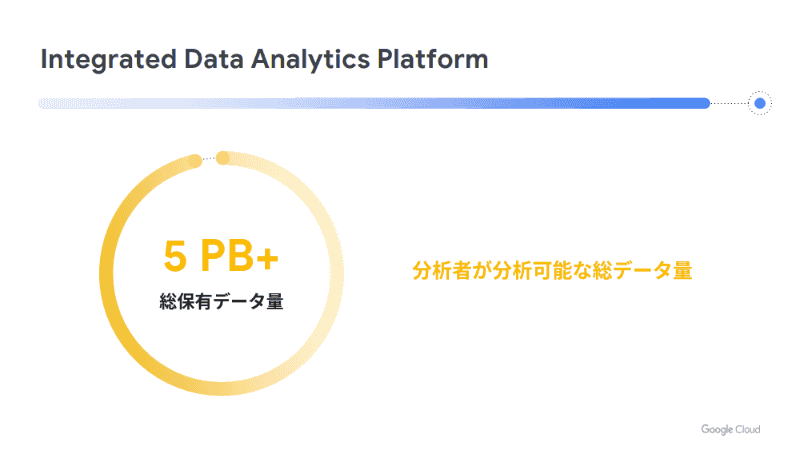Click the faded left end of progress bar
800x450 pixels.
click(x=50, y=103)
